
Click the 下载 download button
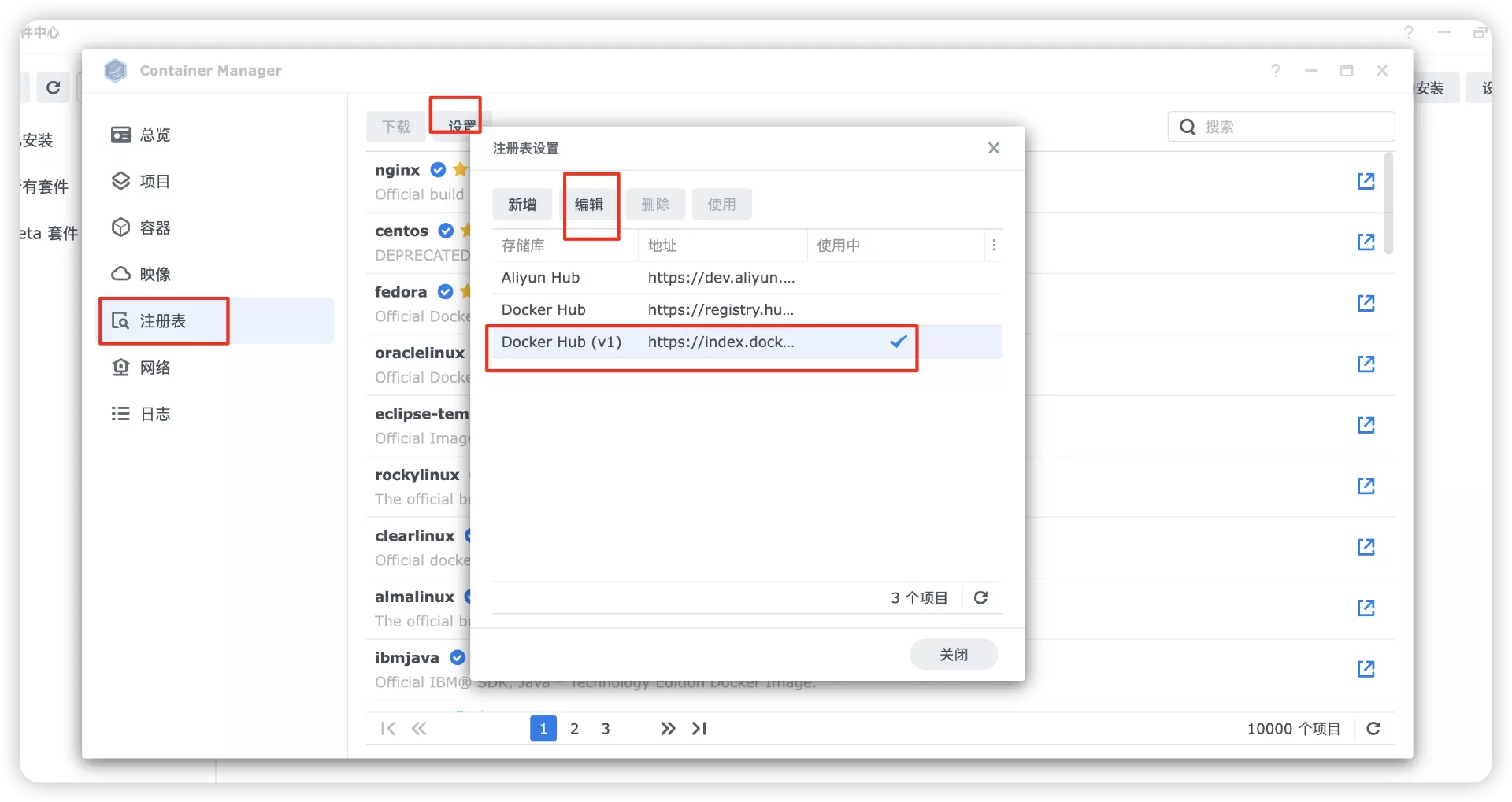(x=396, y=127)
